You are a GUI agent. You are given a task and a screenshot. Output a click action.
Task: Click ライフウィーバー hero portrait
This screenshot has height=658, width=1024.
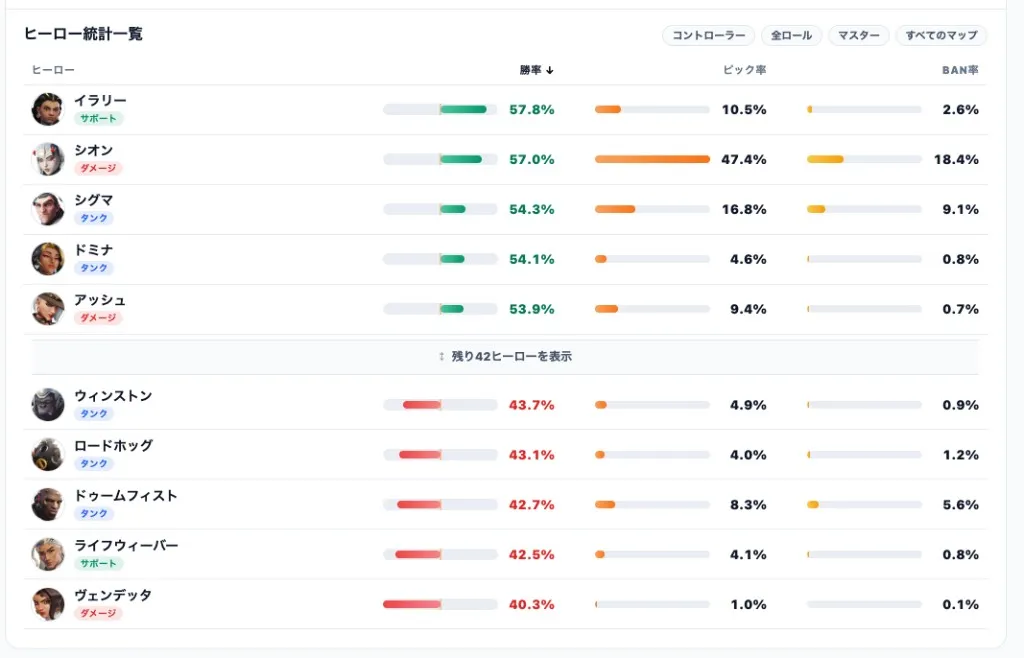tap(48, 554)
